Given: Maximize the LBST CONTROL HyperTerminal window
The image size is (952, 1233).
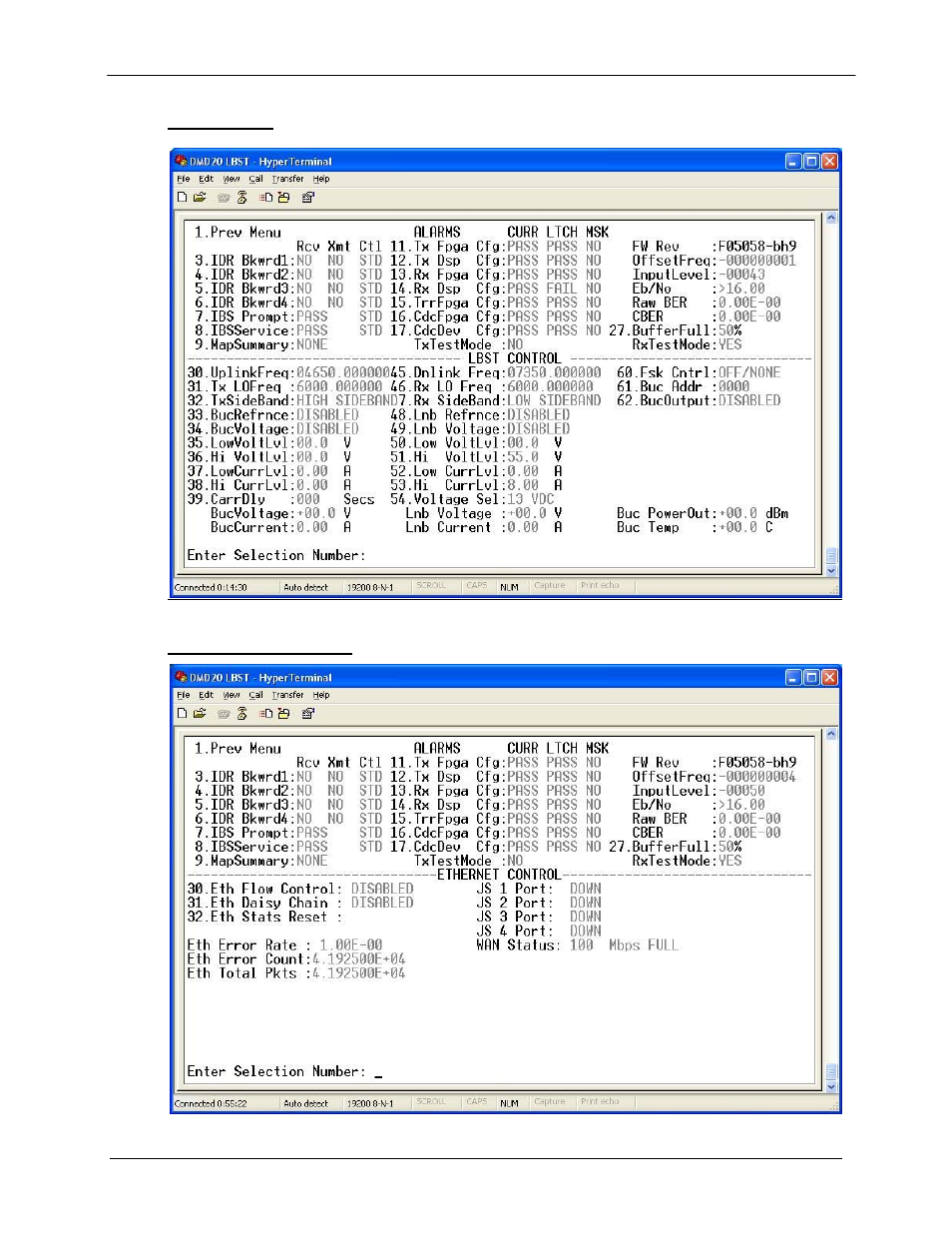Looking at the screenshot, I should (811, 162).
